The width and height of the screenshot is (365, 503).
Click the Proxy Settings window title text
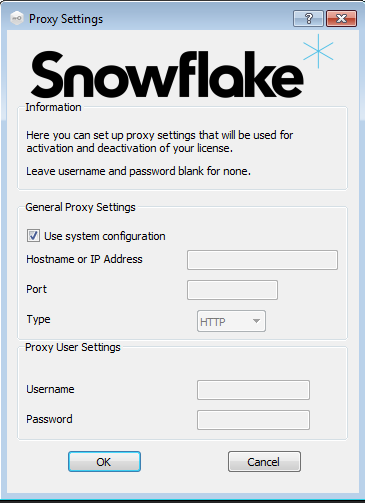point(66,19)
